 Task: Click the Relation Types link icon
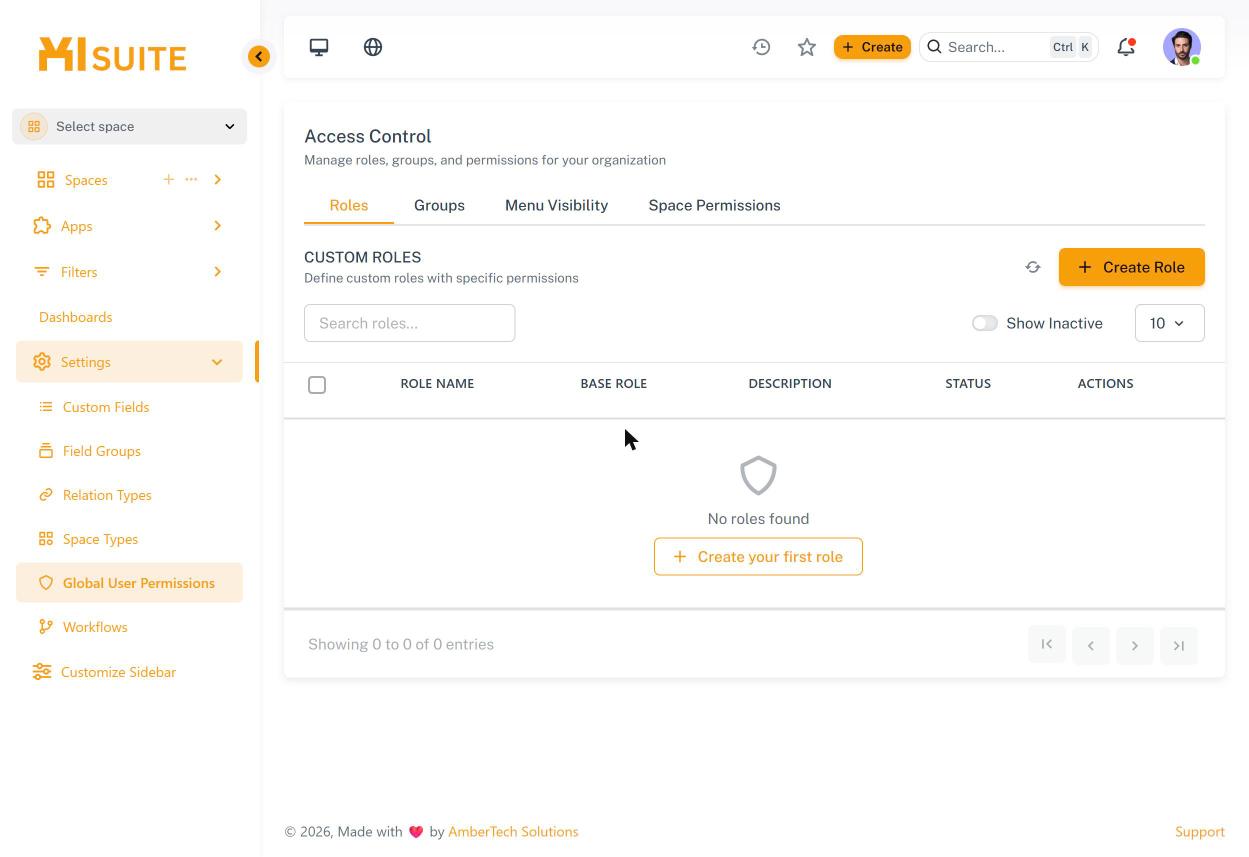pyautogui.click(x=46, y=495)
